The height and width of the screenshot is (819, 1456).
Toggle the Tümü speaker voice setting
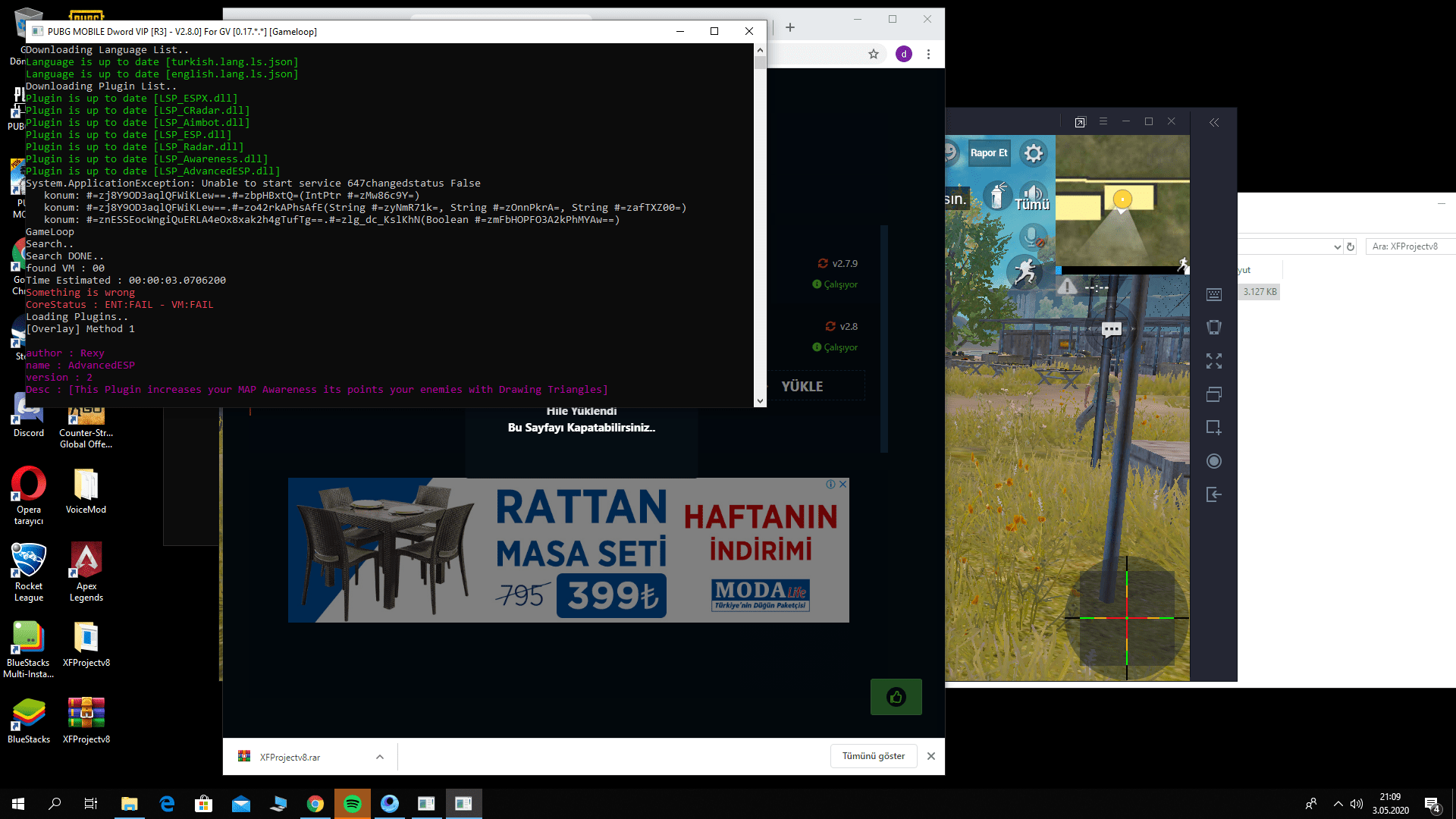pos(1032,197)
